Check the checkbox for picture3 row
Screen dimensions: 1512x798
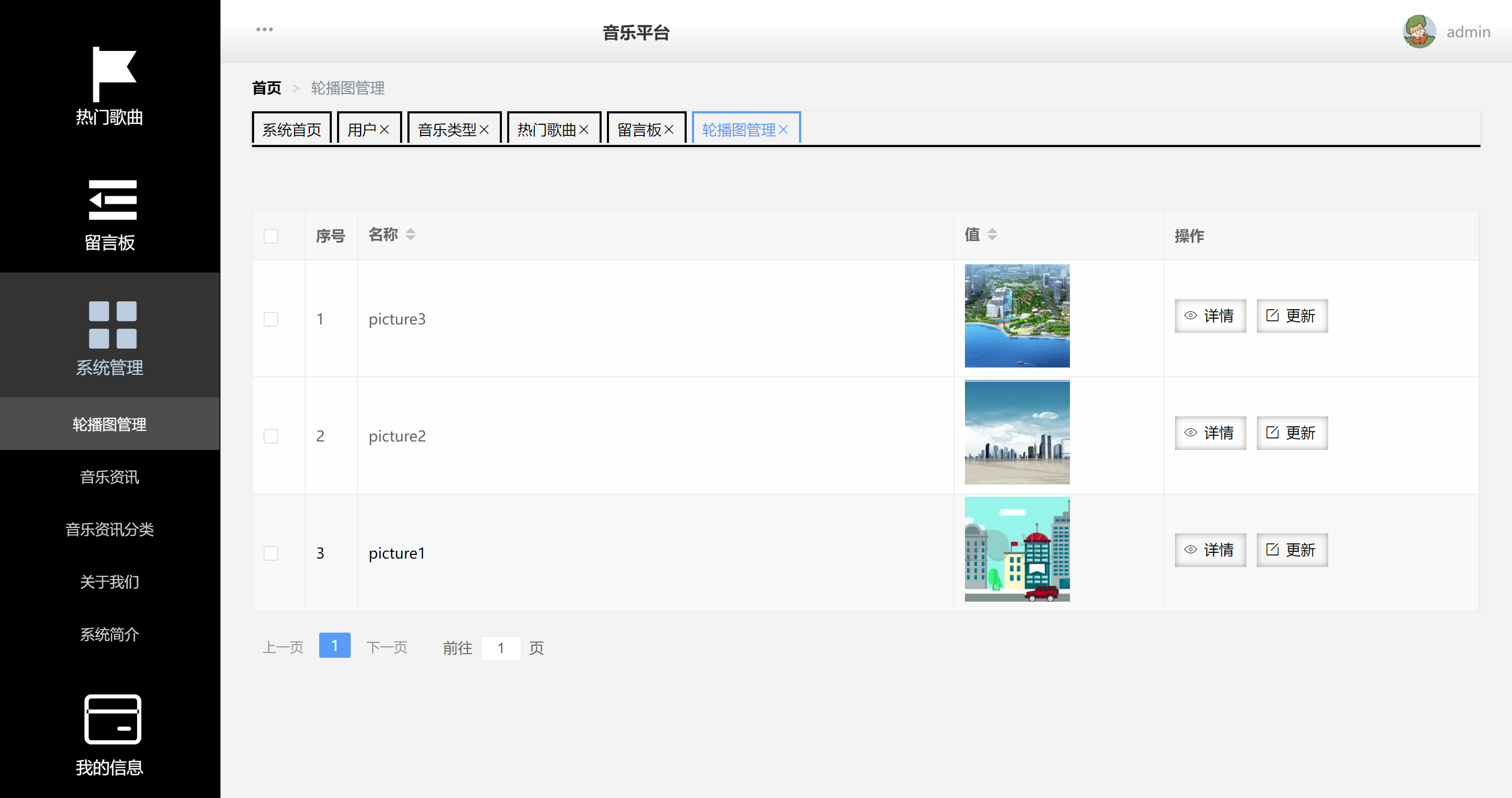(270, 319)
